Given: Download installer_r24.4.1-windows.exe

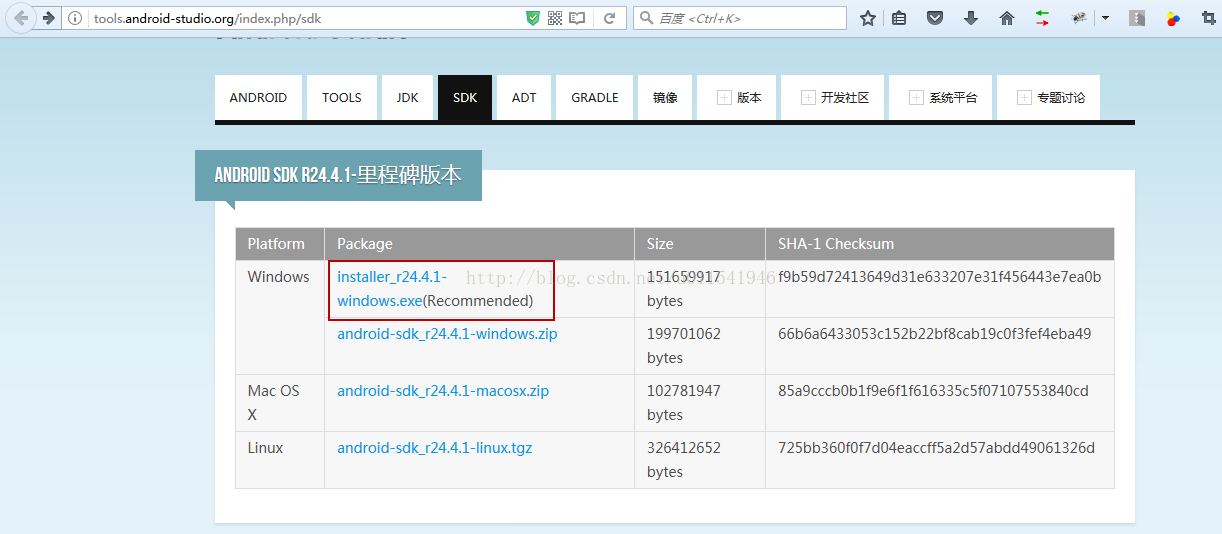Looking at the screenshot, I should click(392, 289).
